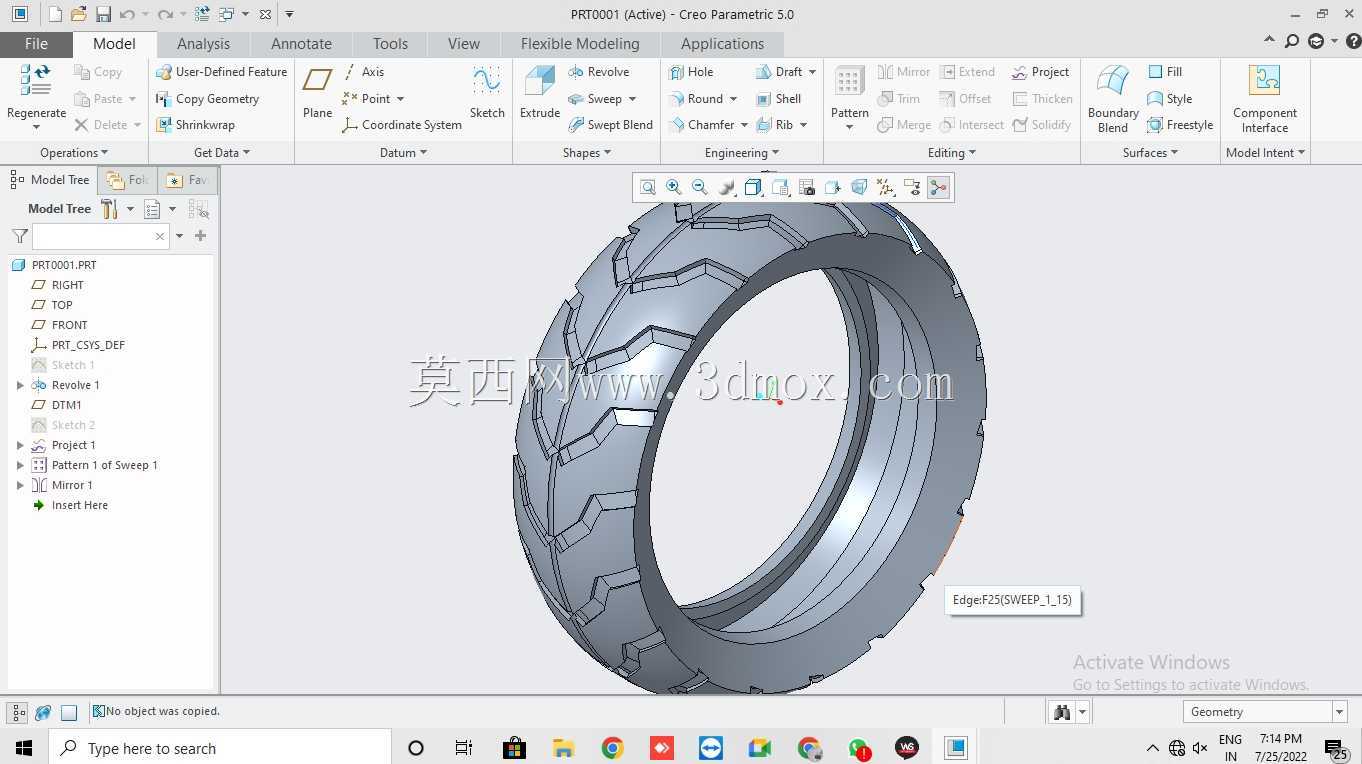Click the Fill surface tool
The image size is (1362, 764).
coord(1165,72)
